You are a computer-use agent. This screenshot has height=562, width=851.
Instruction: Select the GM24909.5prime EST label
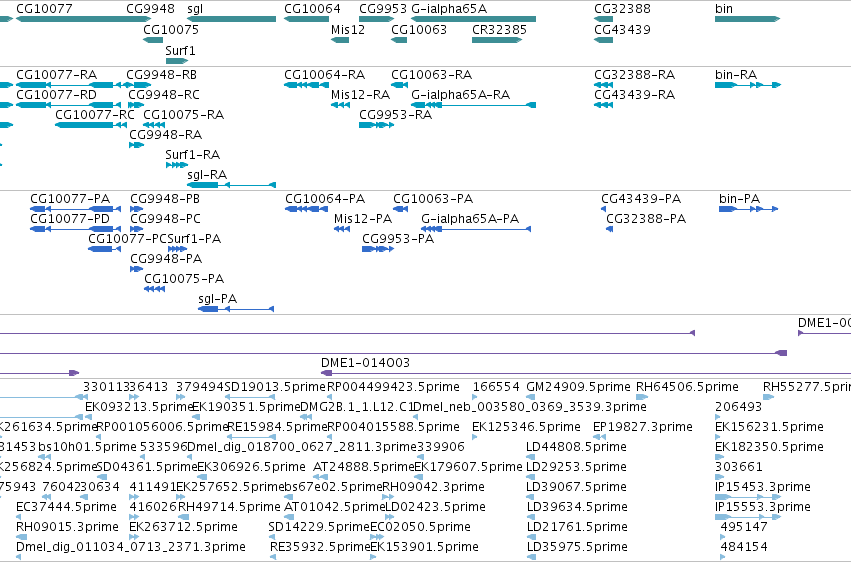pyautogui.click(x=578, y=387)
